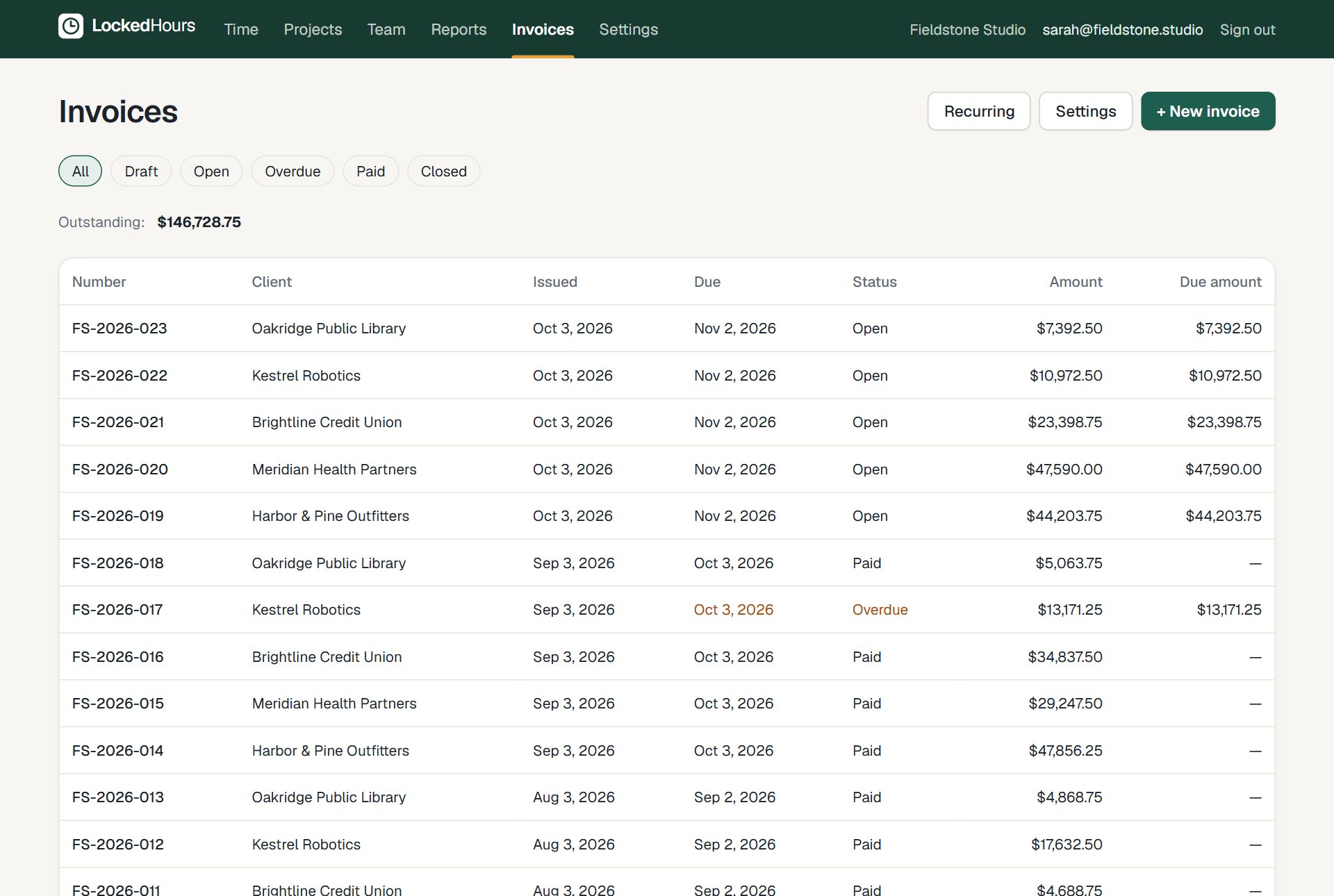The height and width of the screenshot is (896, 1334).
Task: Open Settings in the top navigation
Action: click(628, 29)
